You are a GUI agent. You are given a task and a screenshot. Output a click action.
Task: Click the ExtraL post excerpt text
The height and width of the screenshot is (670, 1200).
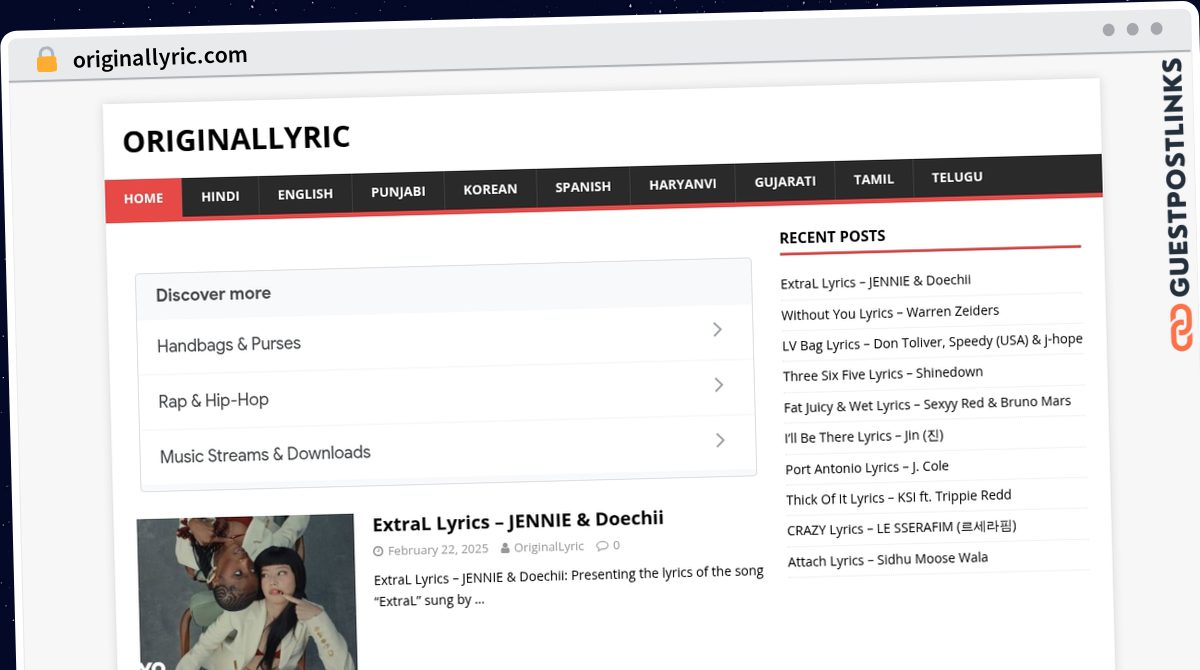click(x=569, y=586)
